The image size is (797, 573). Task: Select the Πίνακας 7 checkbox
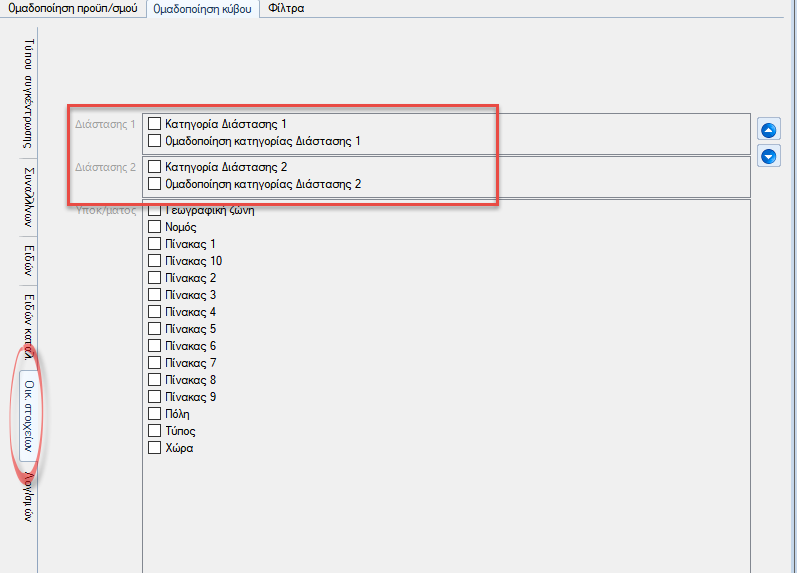(x=155, y=363)
